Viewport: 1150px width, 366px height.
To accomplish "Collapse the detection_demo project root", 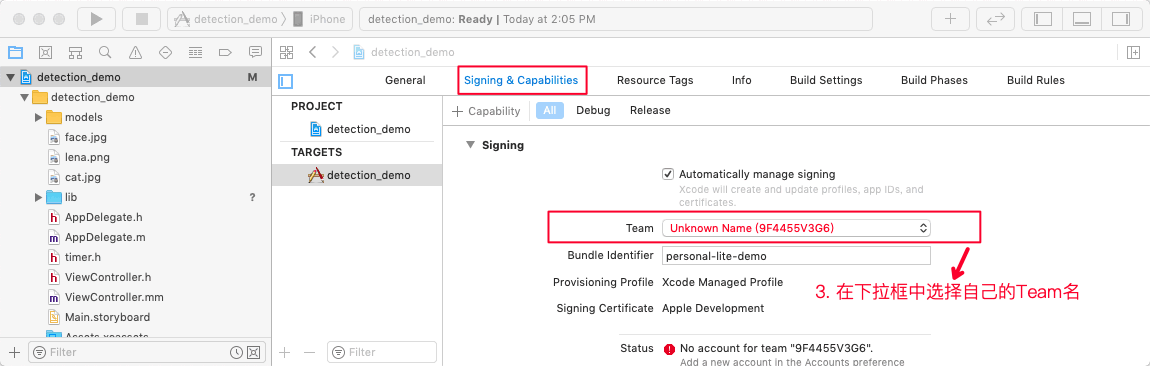I will (10, 77).
